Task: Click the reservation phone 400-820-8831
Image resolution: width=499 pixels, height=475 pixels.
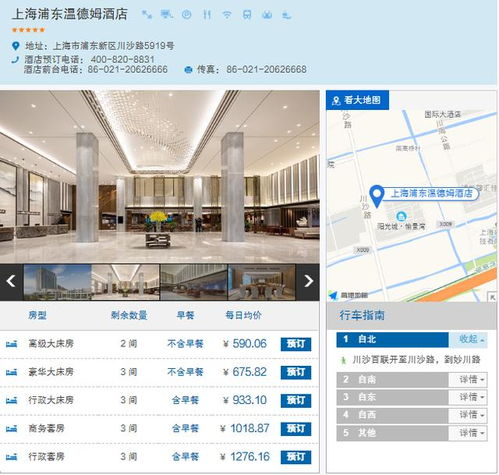Action: point(122,59)
